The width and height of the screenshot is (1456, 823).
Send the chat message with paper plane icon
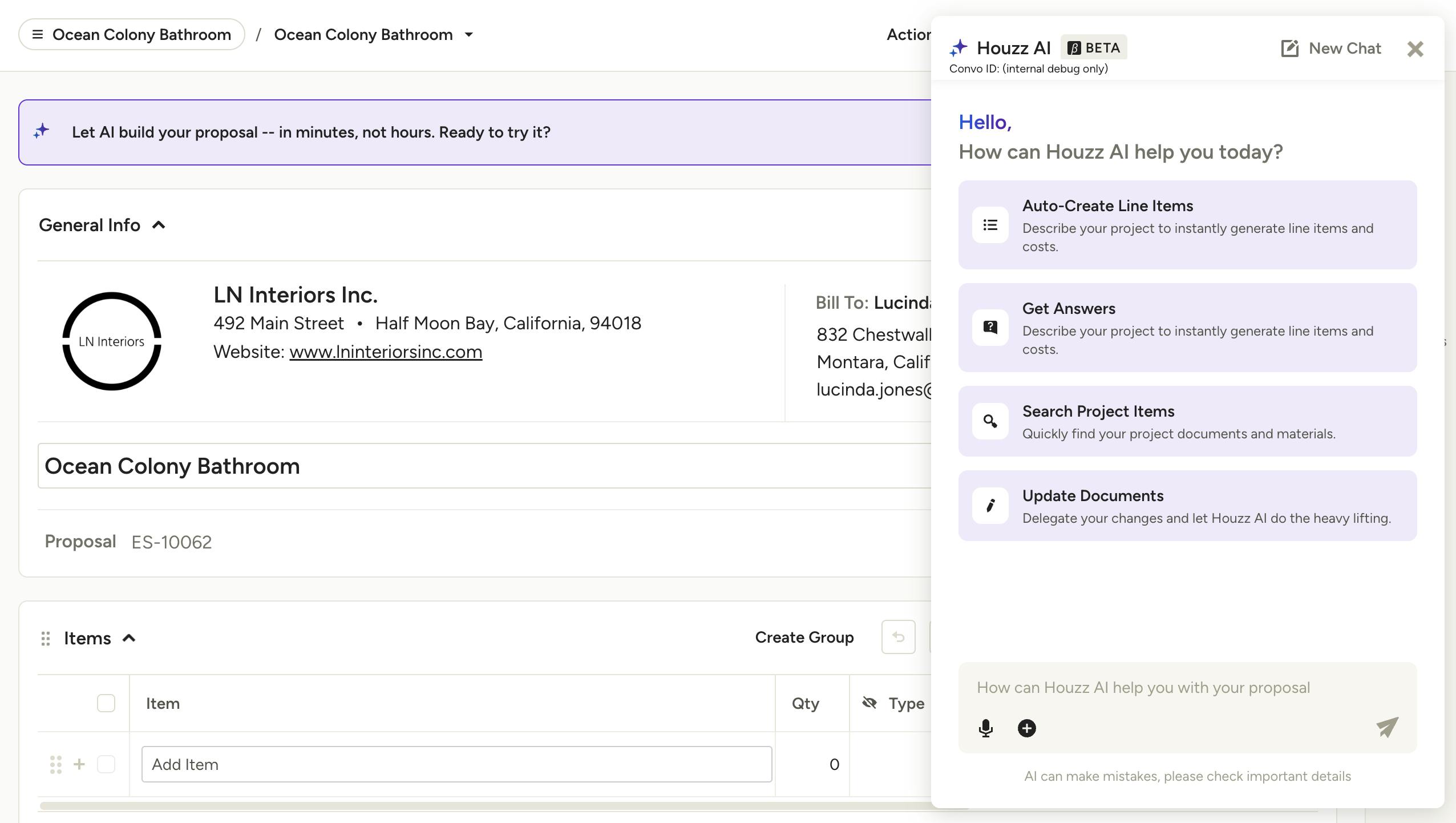[x=1387, y=727]
